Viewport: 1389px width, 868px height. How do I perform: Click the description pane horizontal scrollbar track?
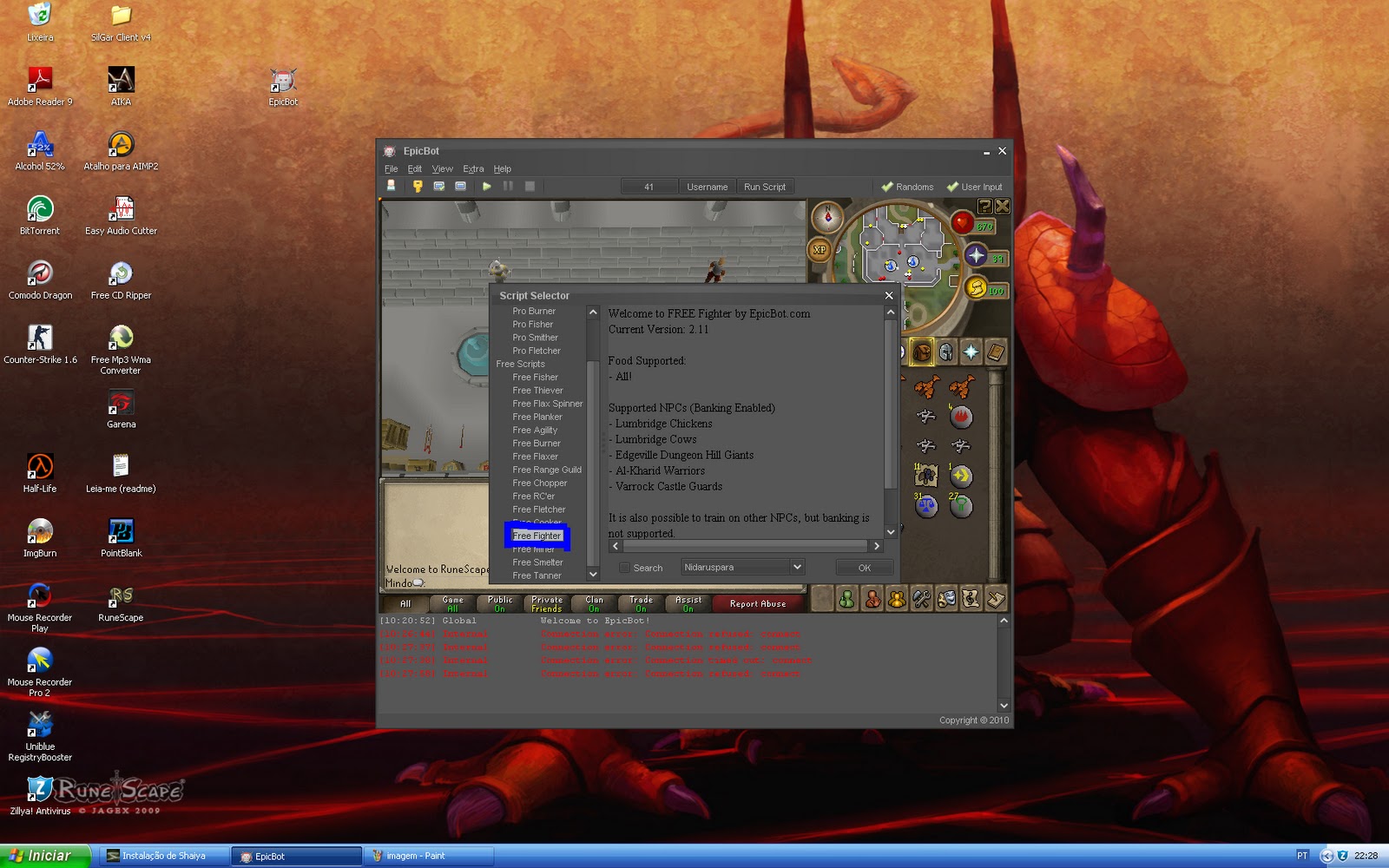pos(747,546)
